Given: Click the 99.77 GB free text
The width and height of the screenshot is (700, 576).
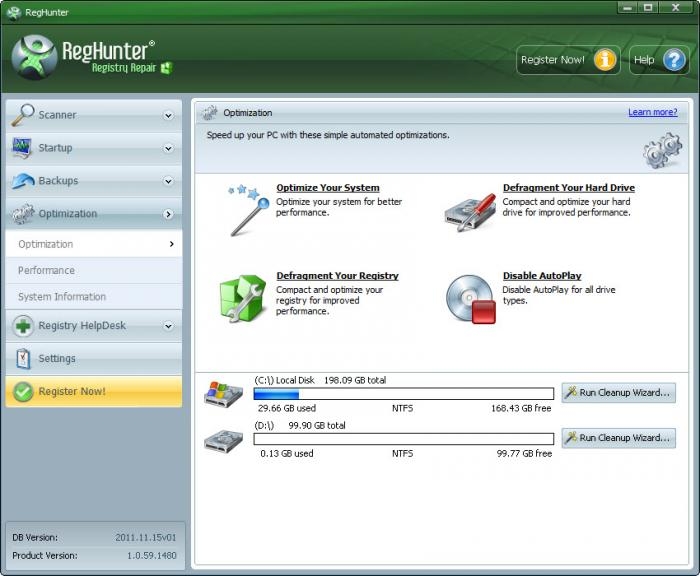Looking at the screenshot, I should click(524, 453).
